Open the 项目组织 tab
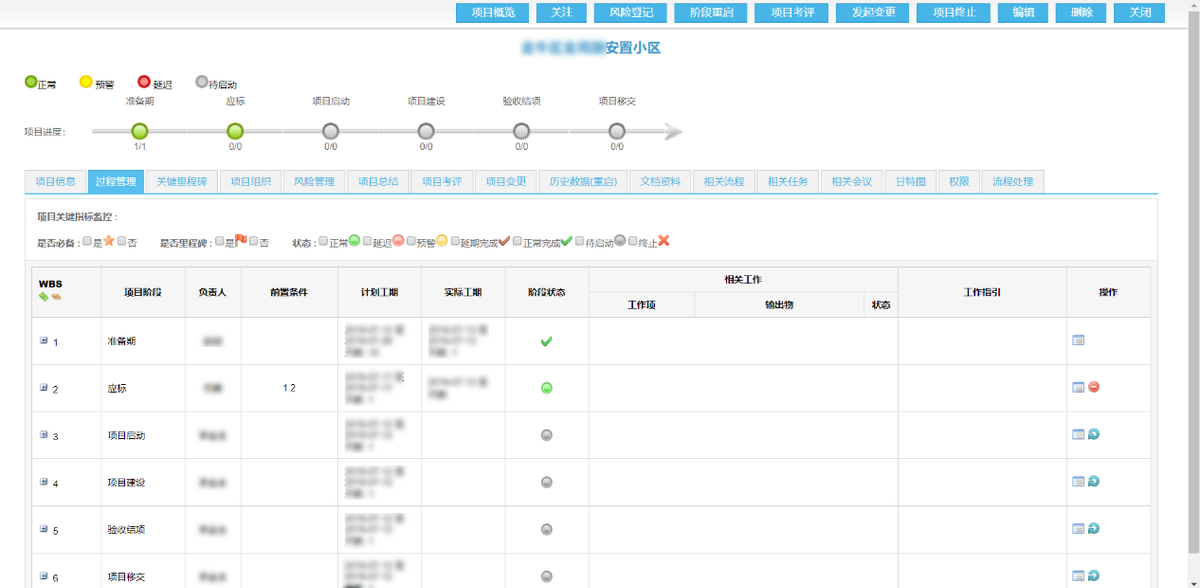Viewport: 1200px width, 588px height. [250, 182]
